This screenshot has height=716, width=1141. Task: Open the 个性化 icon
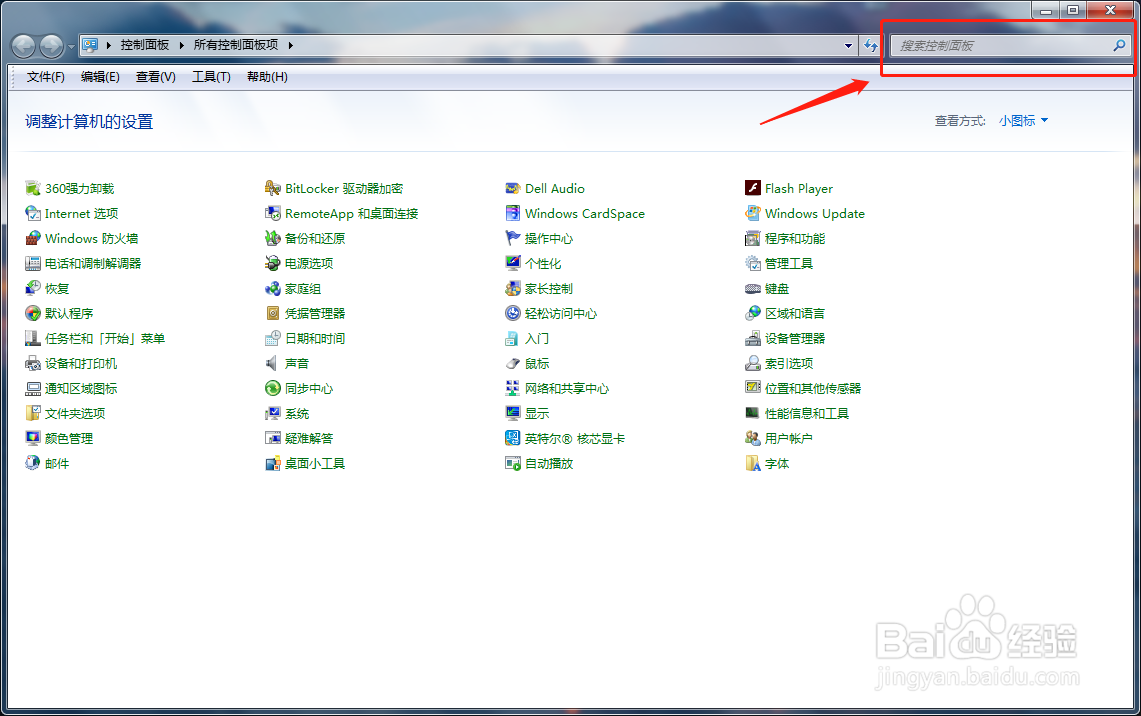coord(513,263)
